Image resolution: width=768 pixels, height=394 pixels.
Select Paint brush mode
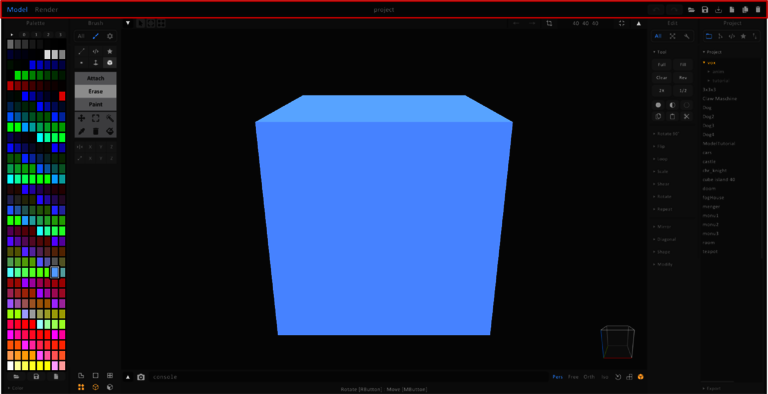click(96, 105)
